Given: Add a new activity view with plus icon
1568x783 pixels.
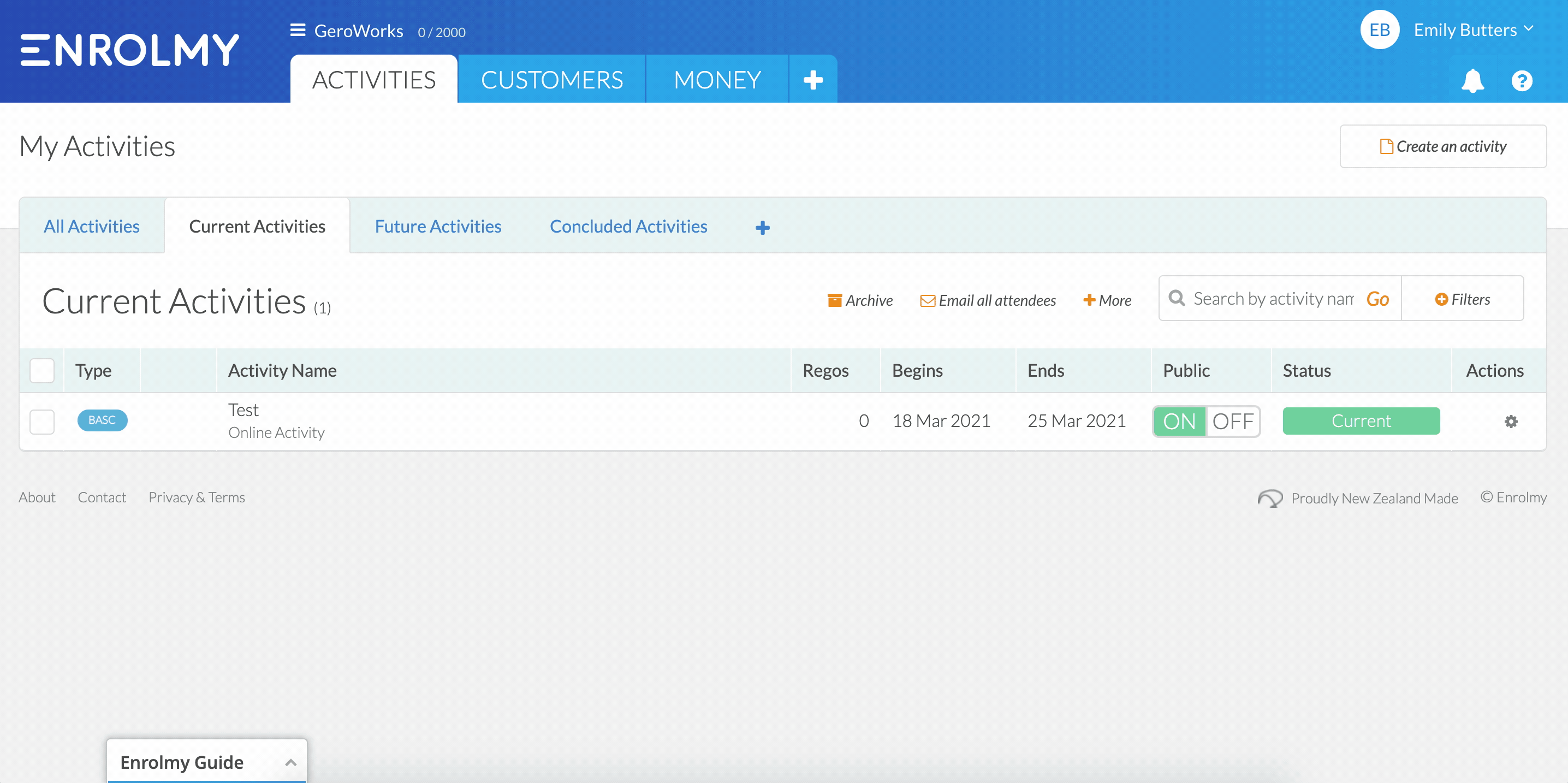Looking at the screenshot, I should pyautogui.click(x=763, y=227).
